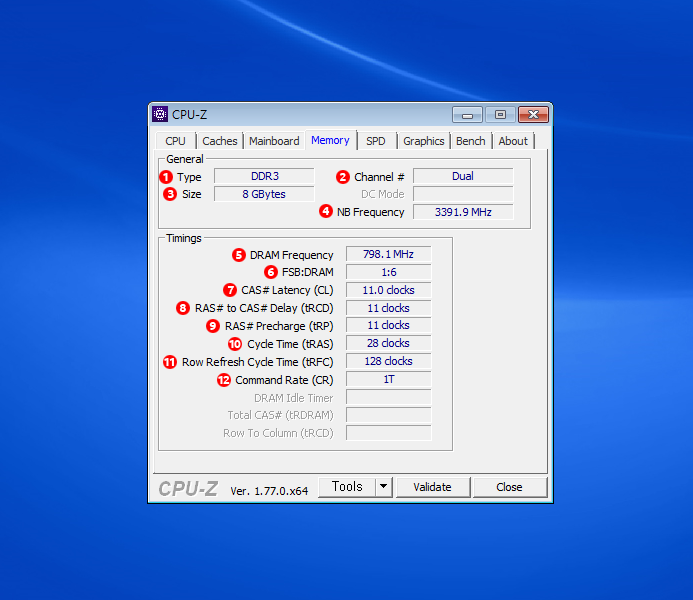Click the CPU-Z app icon in title bar

click(160, 114)
